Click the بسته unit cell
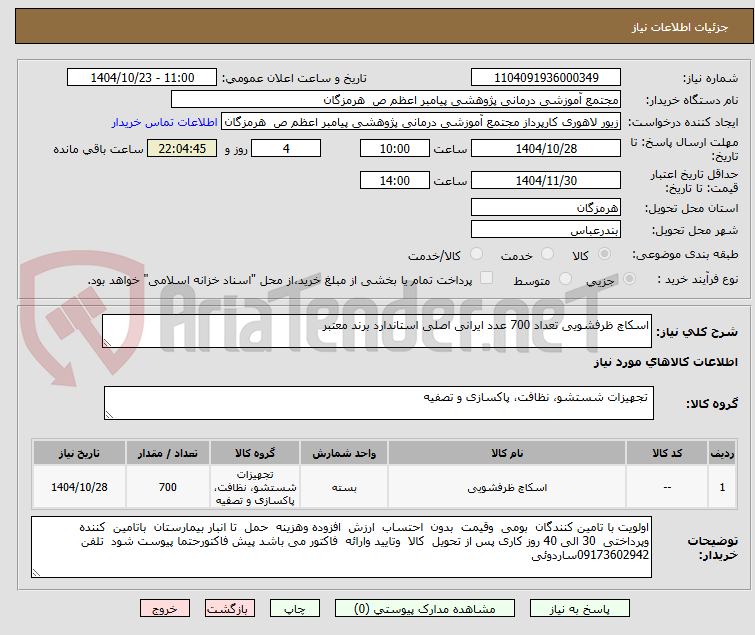This screenshot has height=635, width=755. (x=344, y=487)
